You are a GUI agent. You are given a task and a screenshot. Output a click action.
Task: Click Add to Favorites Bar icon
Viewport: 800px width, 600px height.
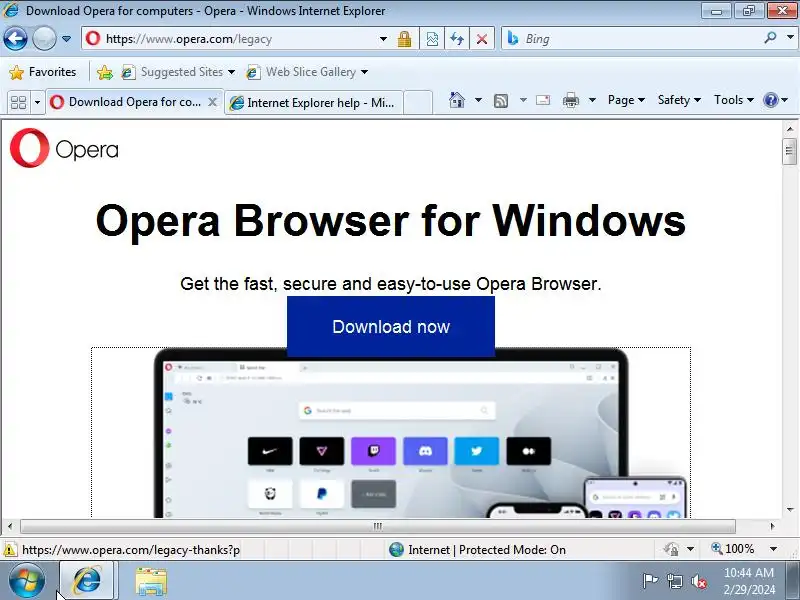pos(105,72)
